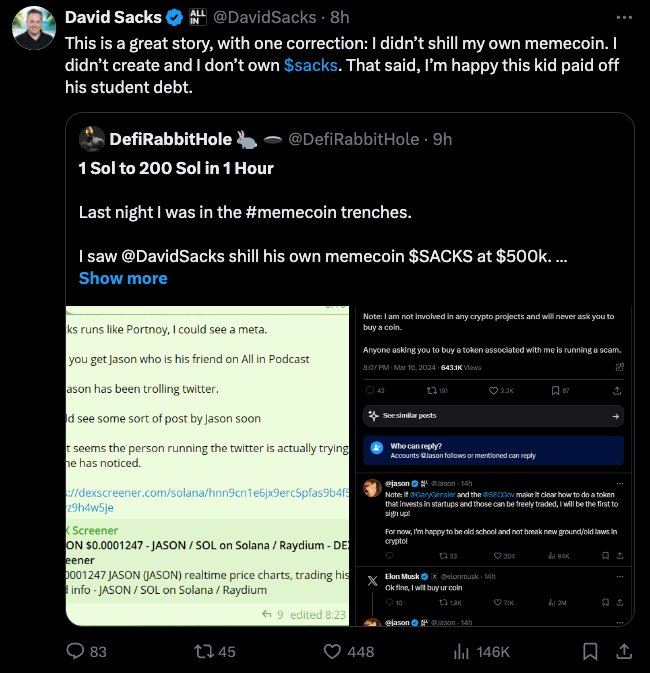
Task: Like the David Sacks tweet
Action: [x=333, y=651]
